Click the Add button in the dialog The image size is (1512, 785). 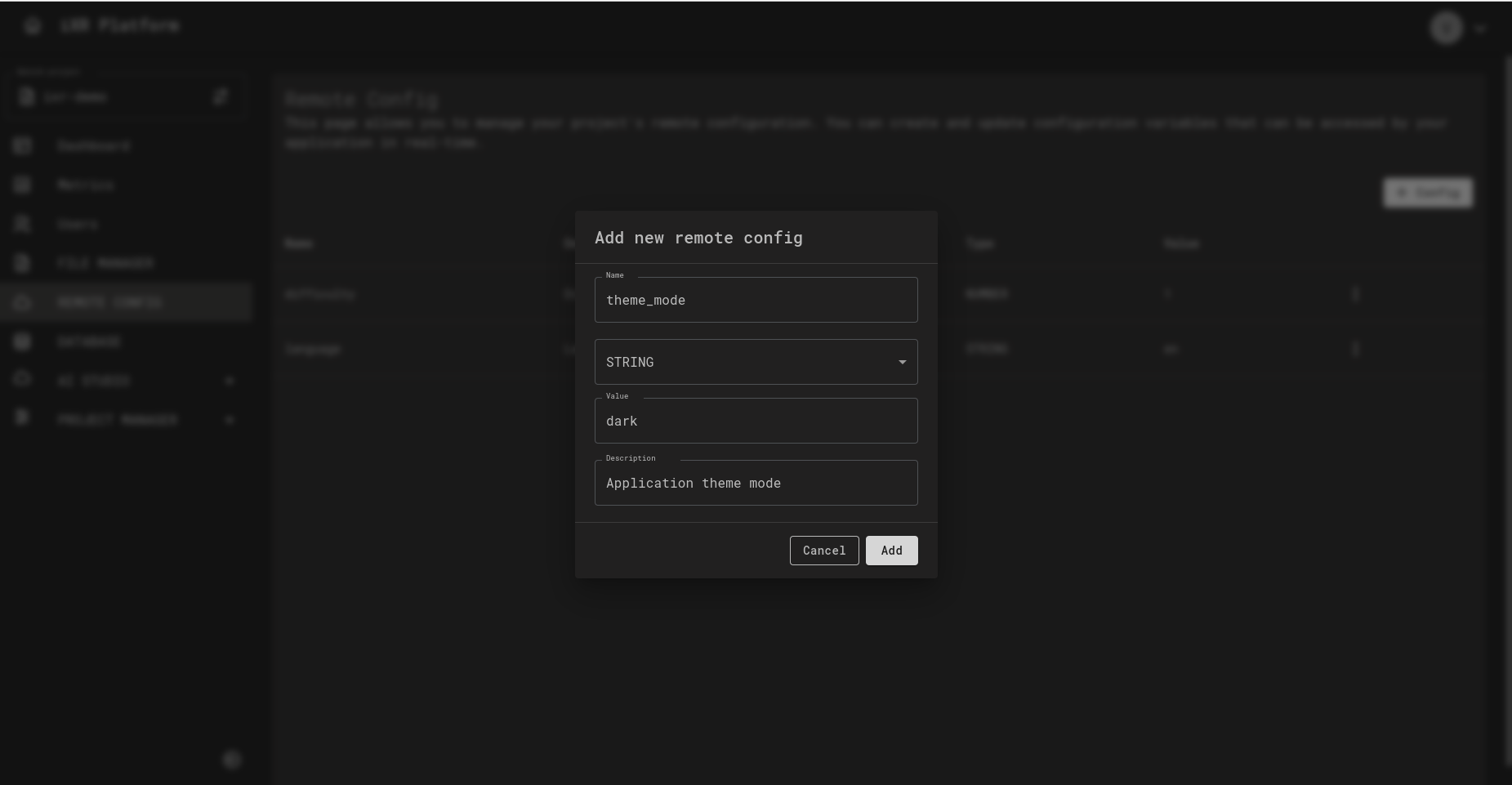[x=891, y=551]
